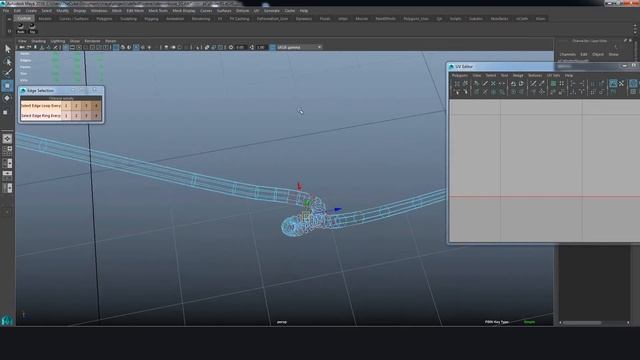
Task: Open the shelf options menu at left of shelf tabs
Action: pyautogui.click(x=9, y=31)
